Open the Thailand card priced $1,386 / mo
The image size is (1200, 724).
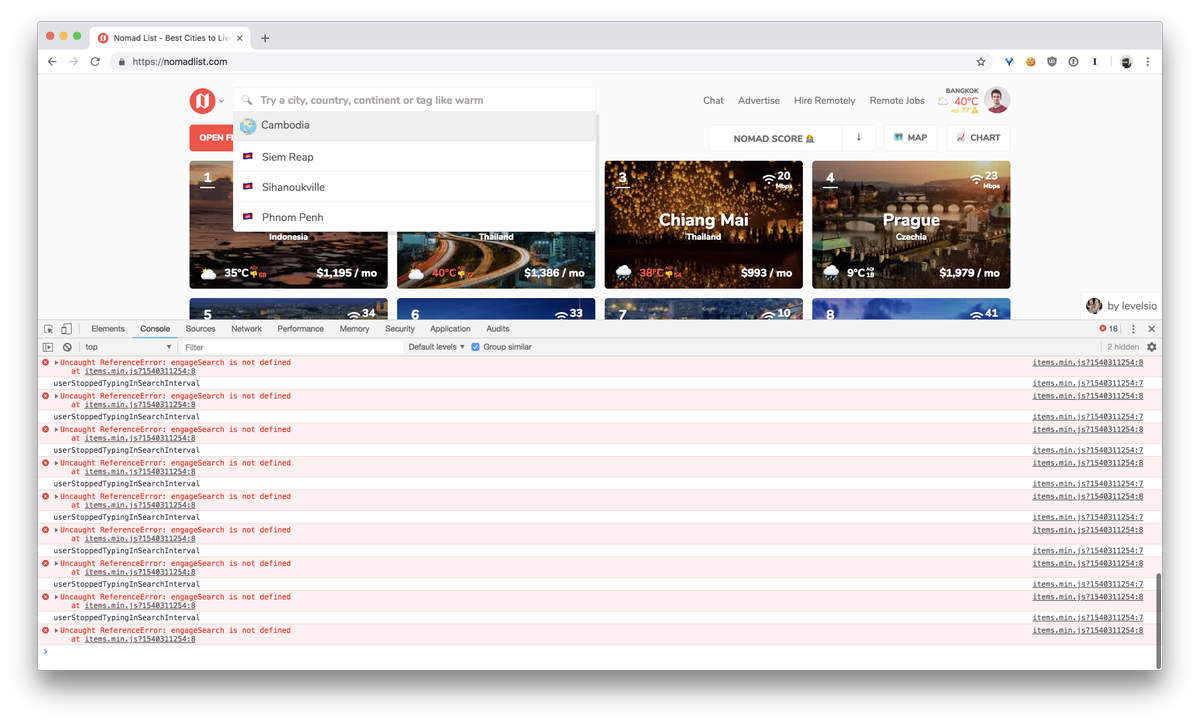[496, 260]
